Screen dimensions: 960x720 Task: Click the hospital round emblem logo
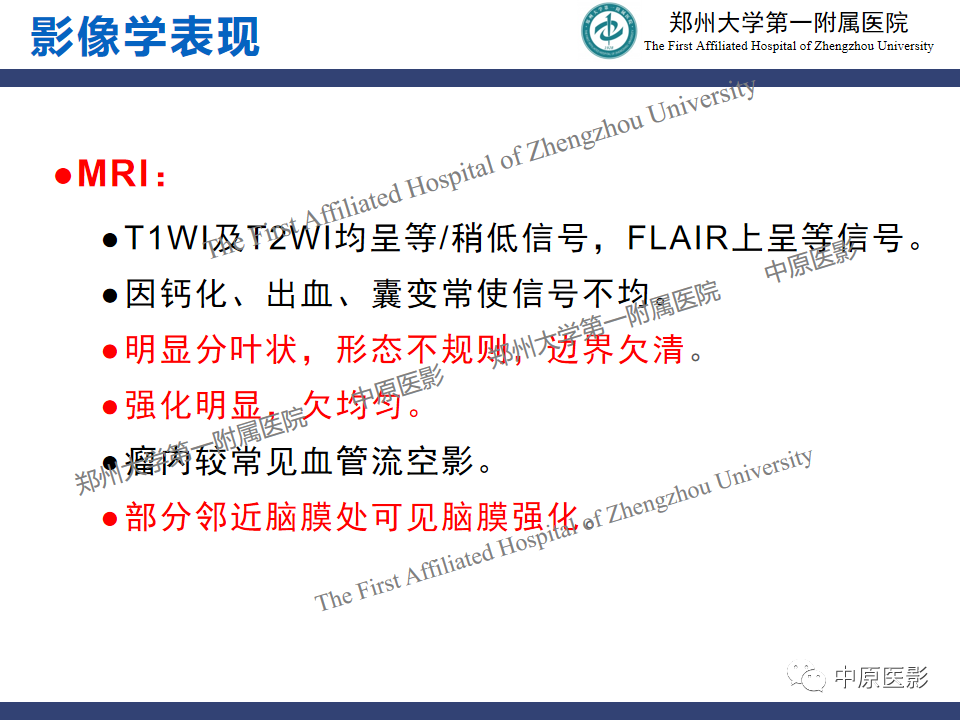click(x=609, y=31)
